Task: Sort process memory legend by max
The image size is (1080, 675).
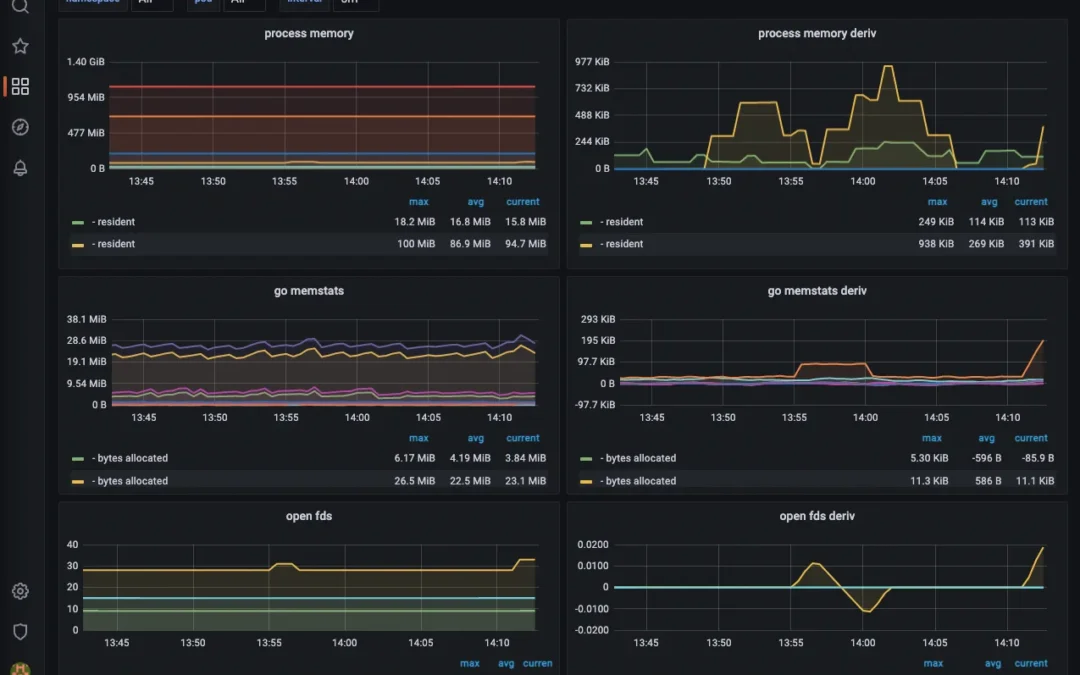Action: pos(418,202)
